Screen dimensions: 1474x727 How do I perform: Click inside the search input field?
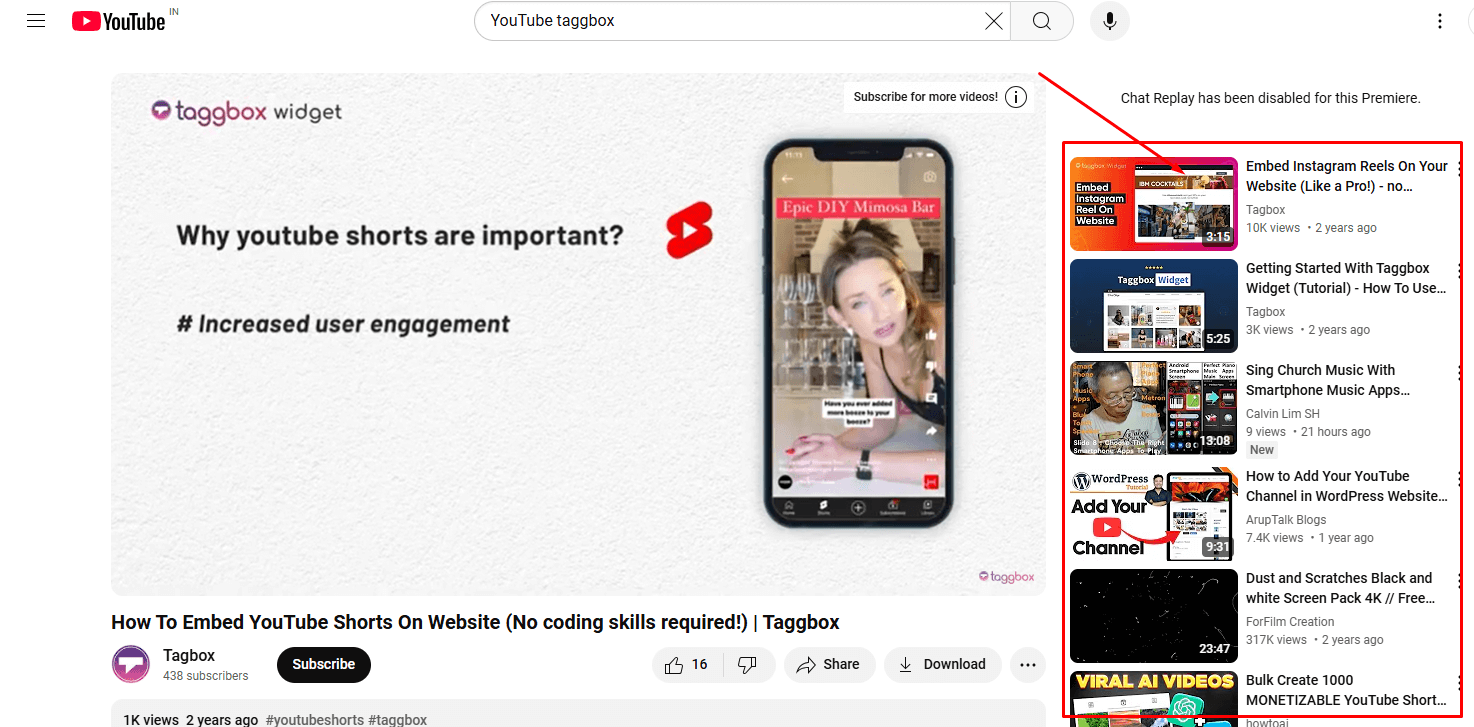point(700,20)
